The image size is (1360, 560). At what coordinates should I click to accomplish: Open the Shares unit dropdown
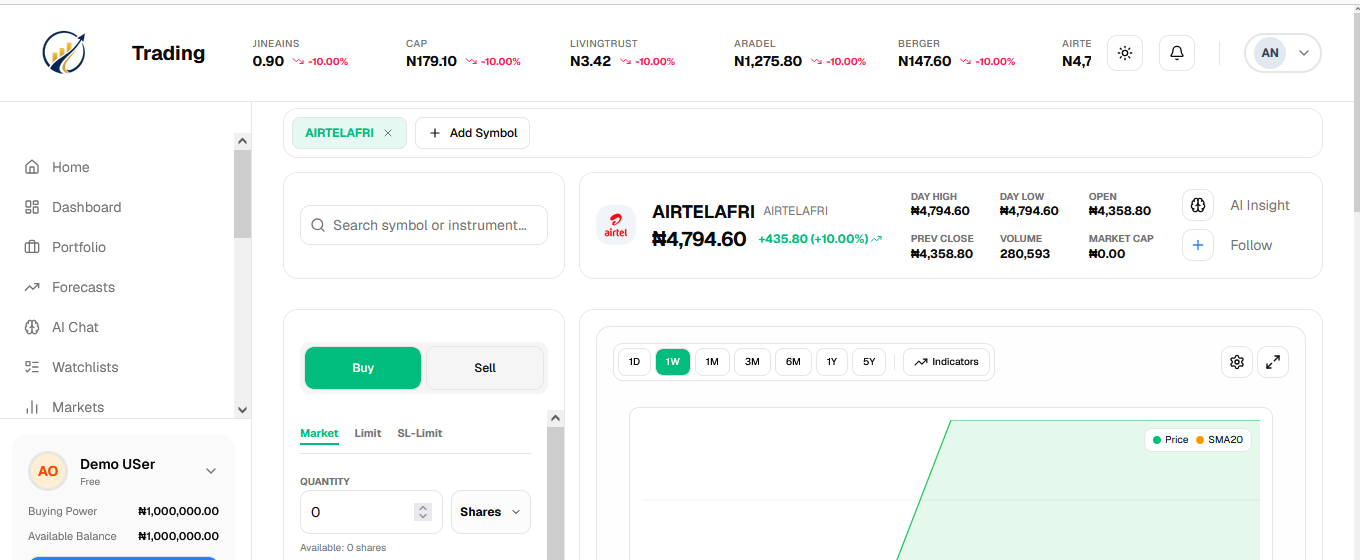point(491,512)
